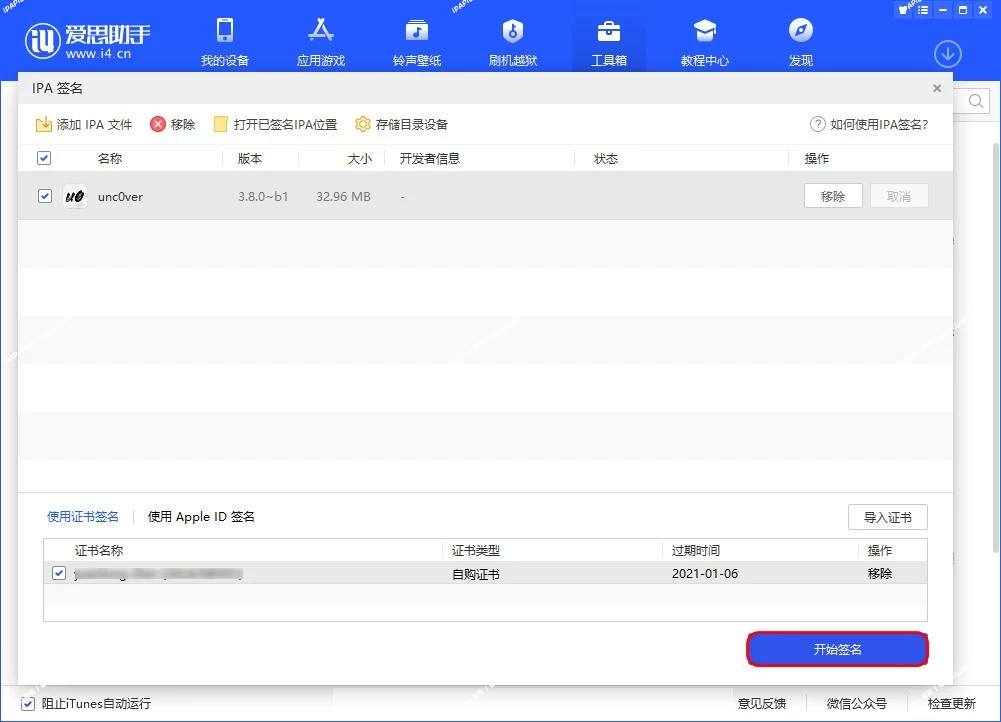Open the 铃声壁纸 ringtones section
Screen dimensions: 1001x722
pos(416,40)
